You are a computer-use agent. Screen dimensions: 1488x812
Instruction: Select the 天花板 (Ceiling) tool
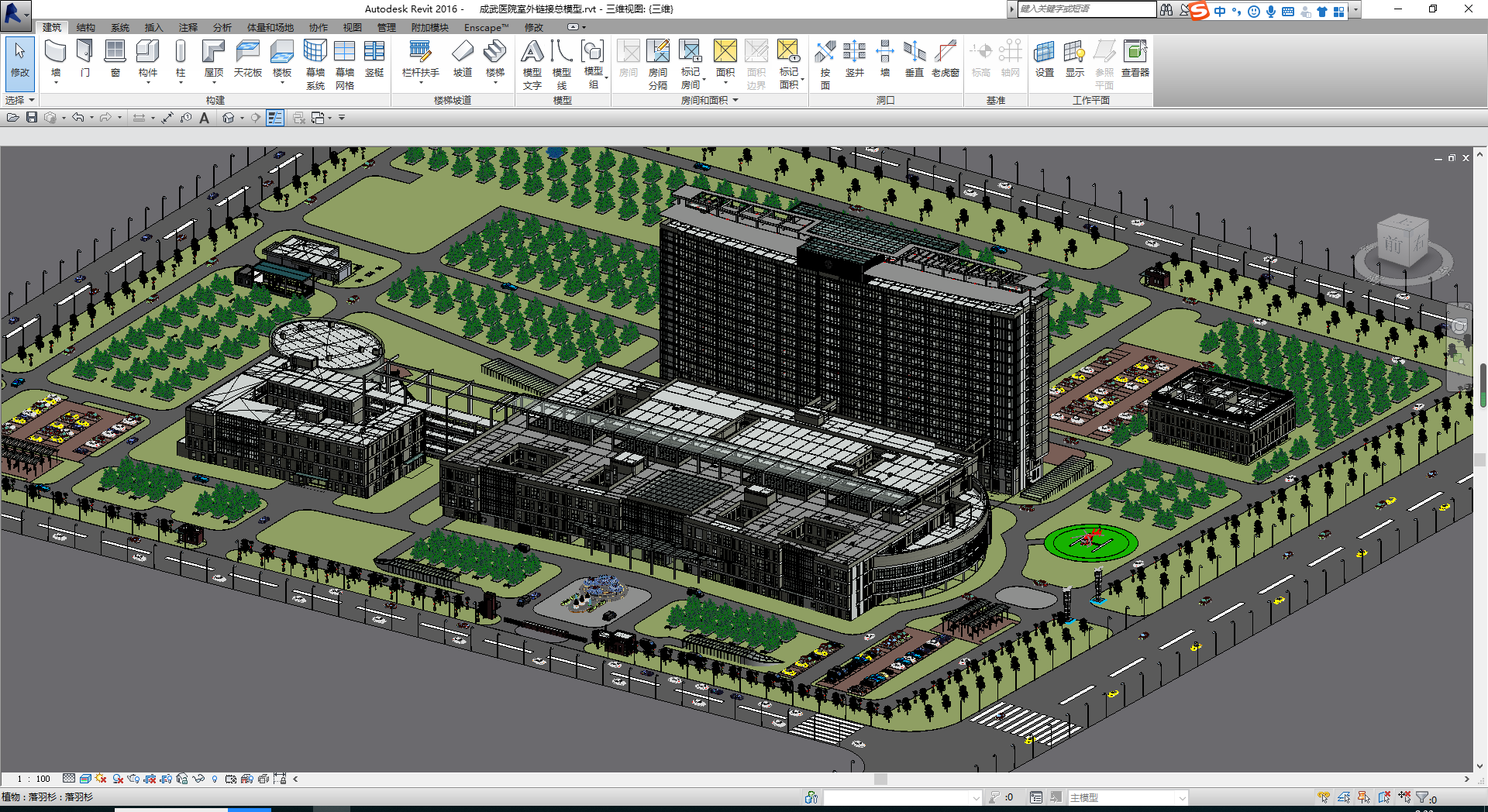[x=248, y=59]
